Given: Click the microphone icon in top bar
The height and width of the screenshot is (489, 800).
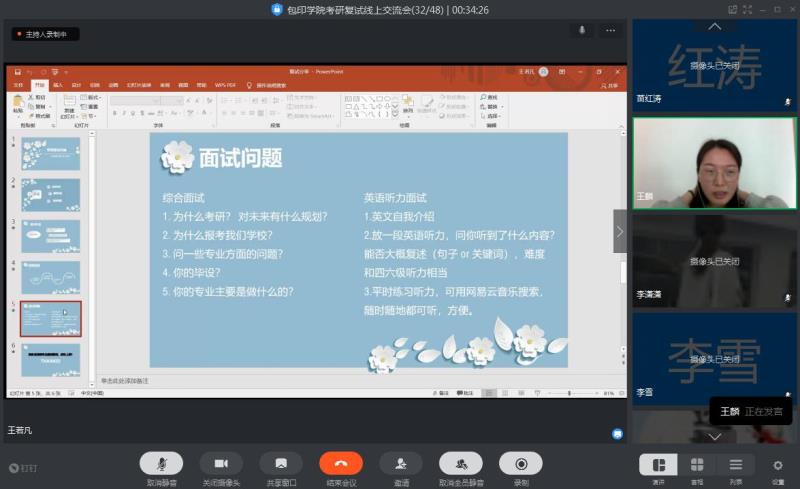Looking at the screenshot, I should (581, 31).
